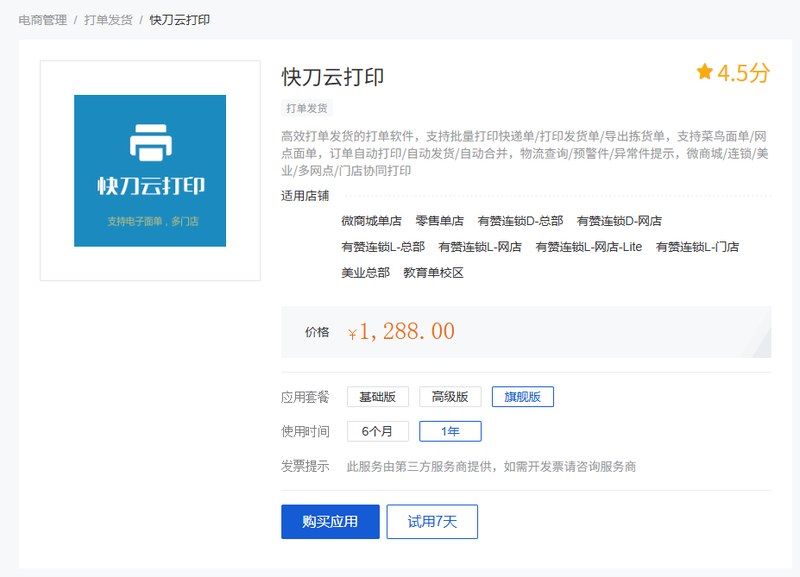Viewport: 800px width, 577px height.
Task: Click the 价格 label
Action: (x=317, y=332)
